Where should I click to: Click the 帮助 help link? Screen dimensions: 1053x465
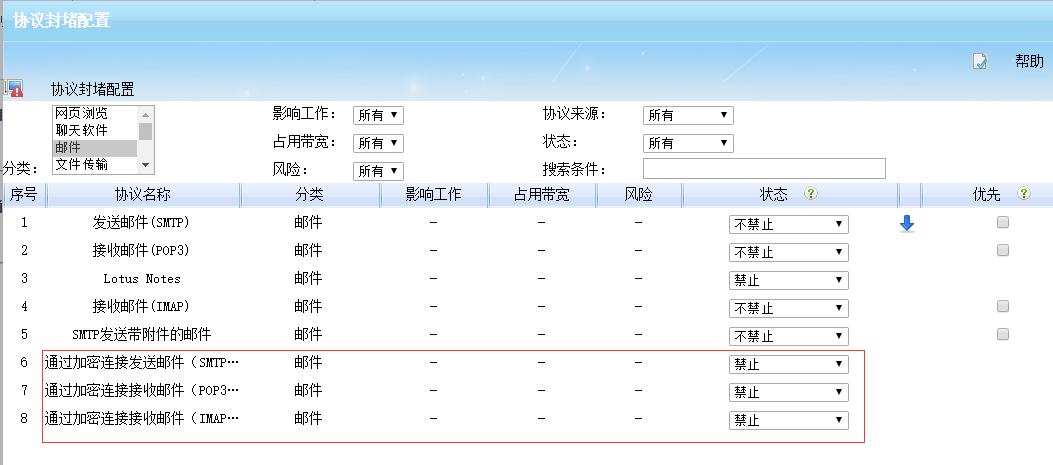click(1029, 61)
